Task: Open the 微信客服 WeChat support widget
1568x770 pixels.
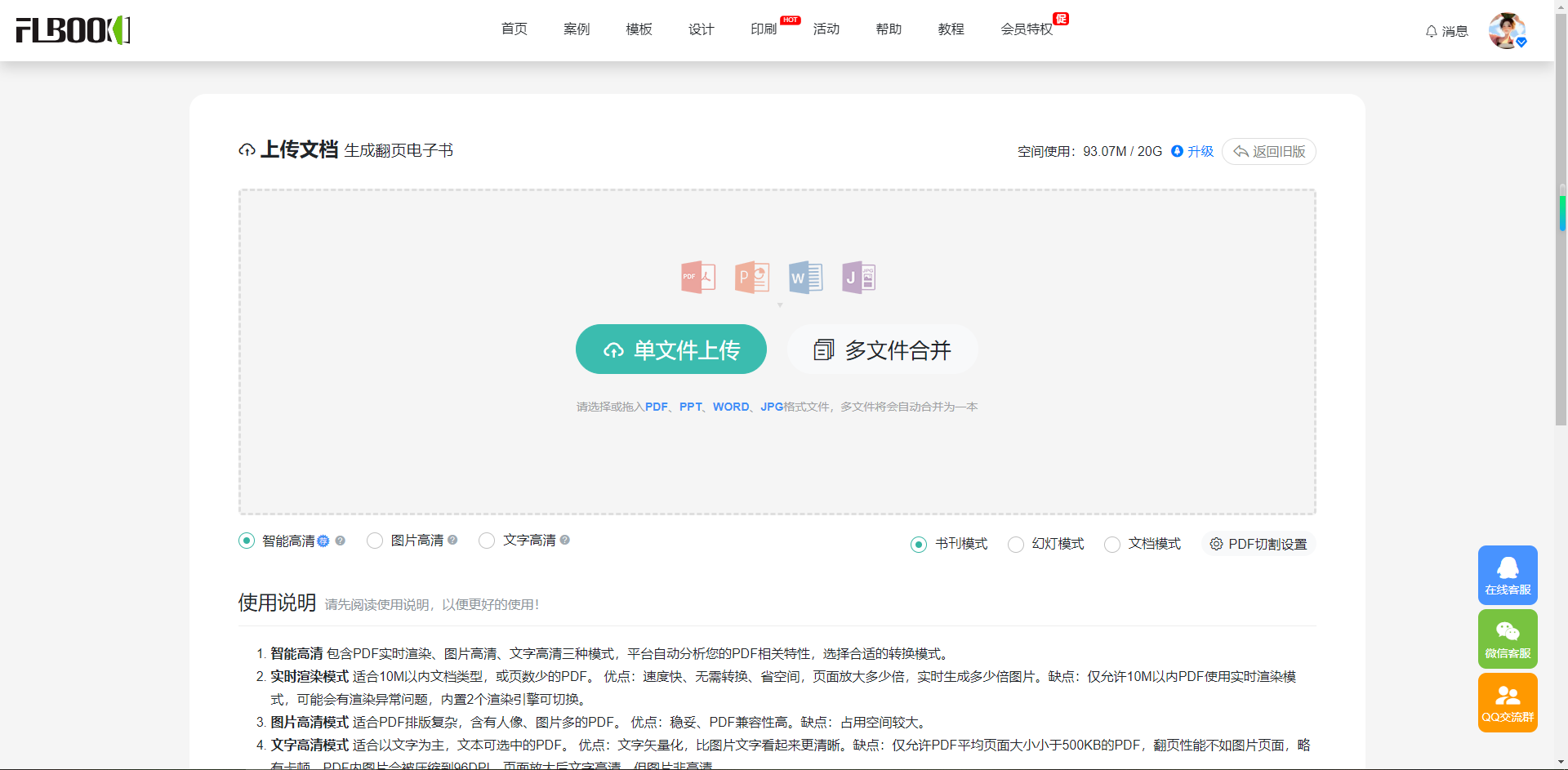Action: (x=1508, y=639)
